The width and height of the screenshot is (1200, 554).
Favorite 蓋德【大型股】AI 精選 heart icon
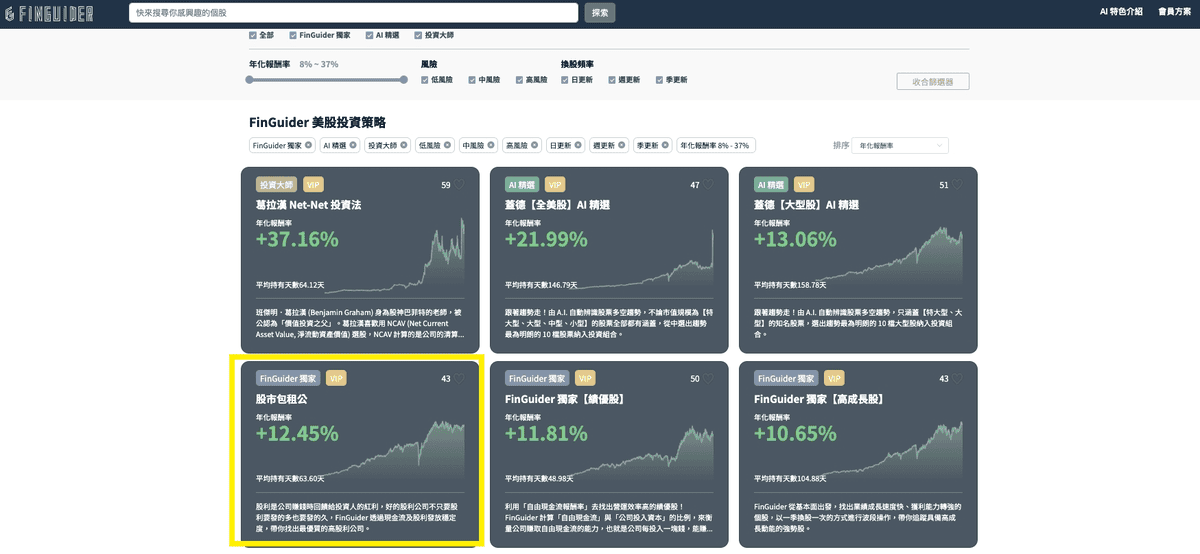coord(957,184)
